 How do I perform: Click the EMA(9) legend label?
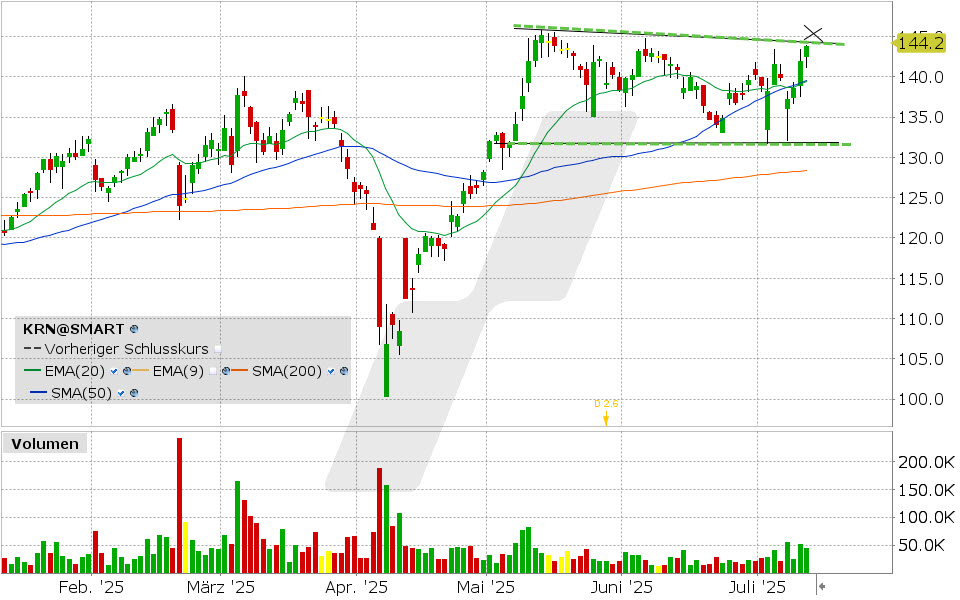pyautogui.click(x=178, y=371)
